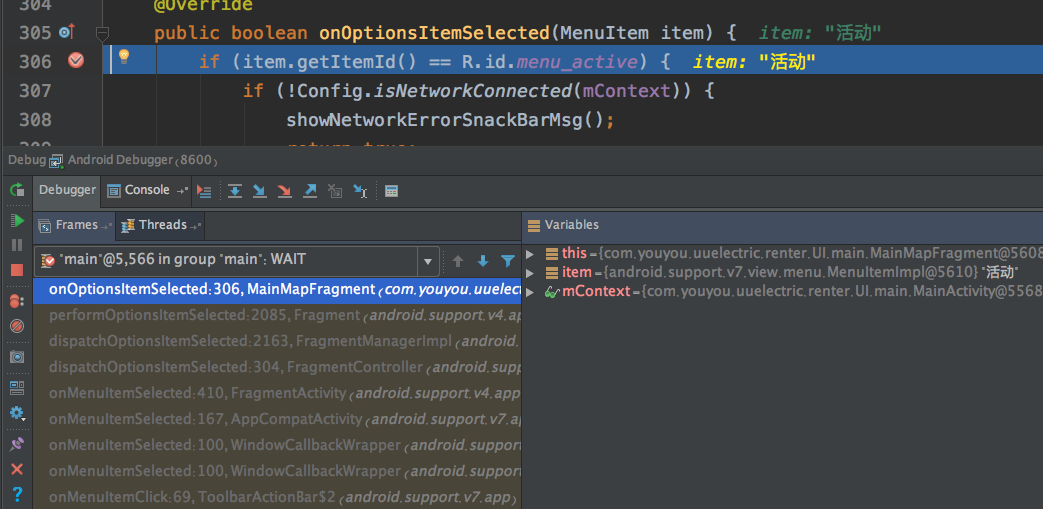The height and width of the screenshot is (509, 1043).
Task: Click the Step Into icon
Action: 259,192
